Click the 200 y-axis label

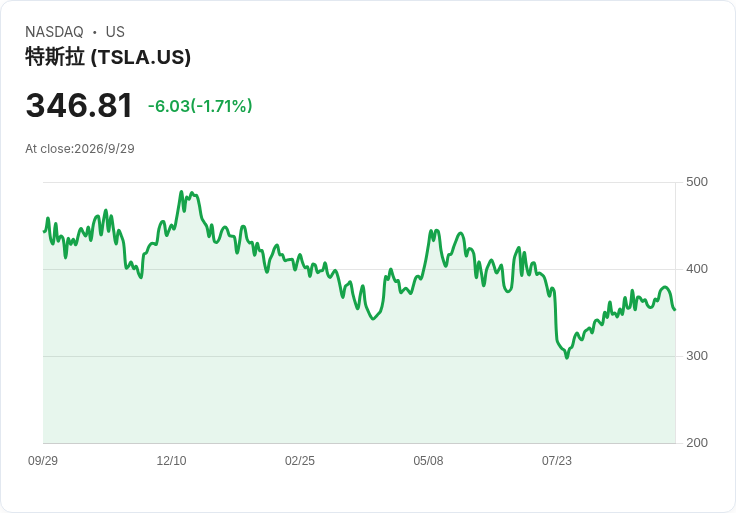(x=697, y=443)
